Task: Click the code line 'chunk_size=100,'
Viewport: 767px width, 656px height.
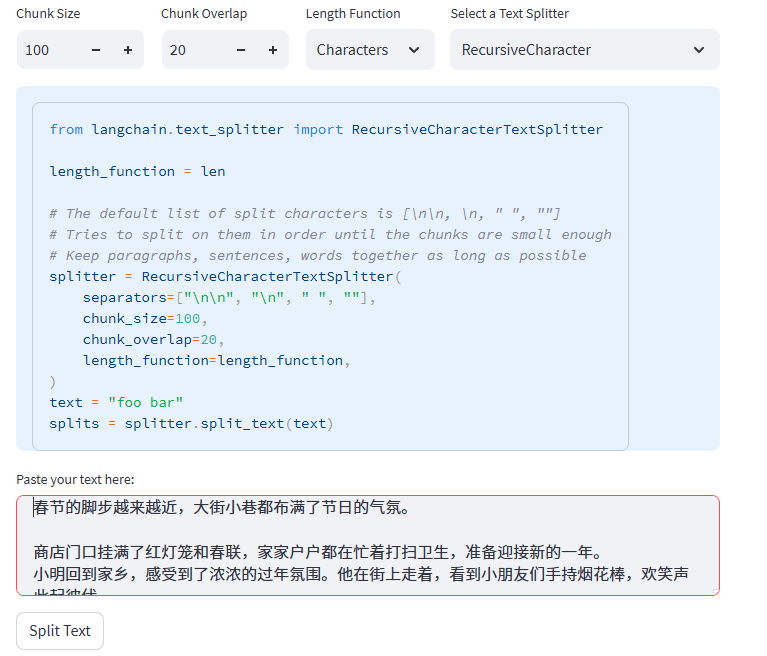Action: (145, 319)
